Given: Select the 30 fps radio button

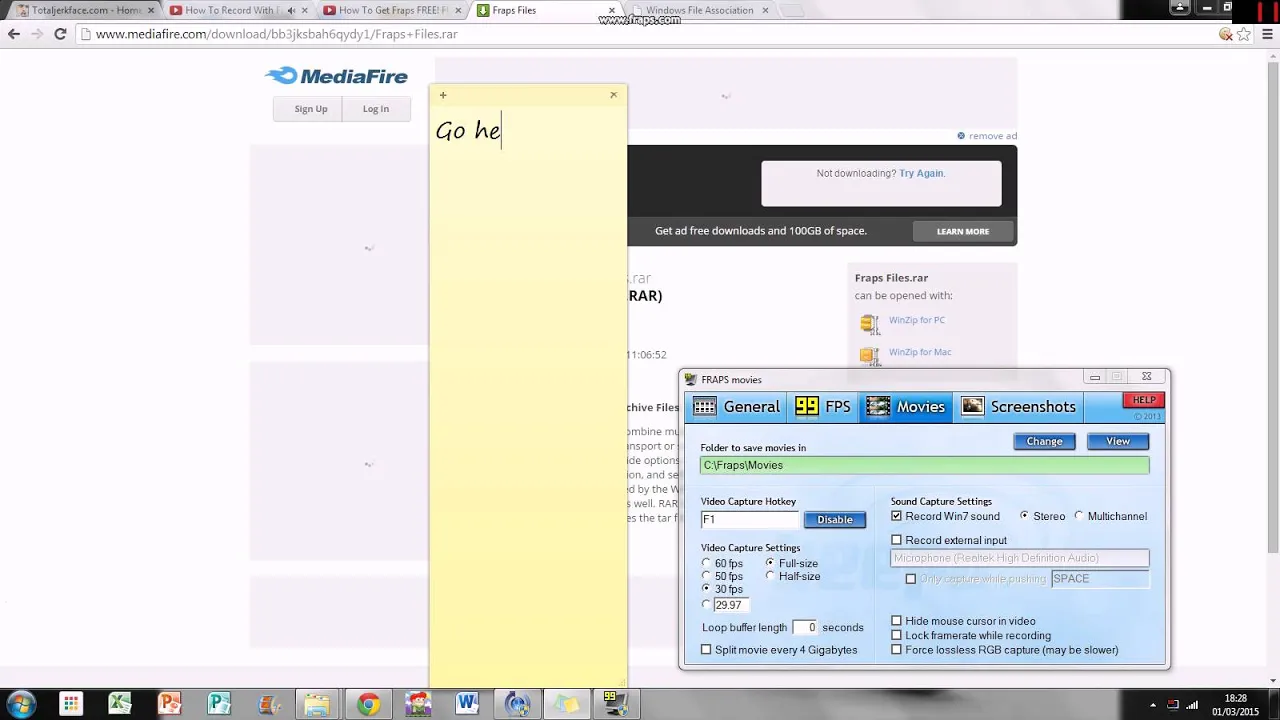Looking at the screenshot, I should pyautogui.click(x=707, y=590).
